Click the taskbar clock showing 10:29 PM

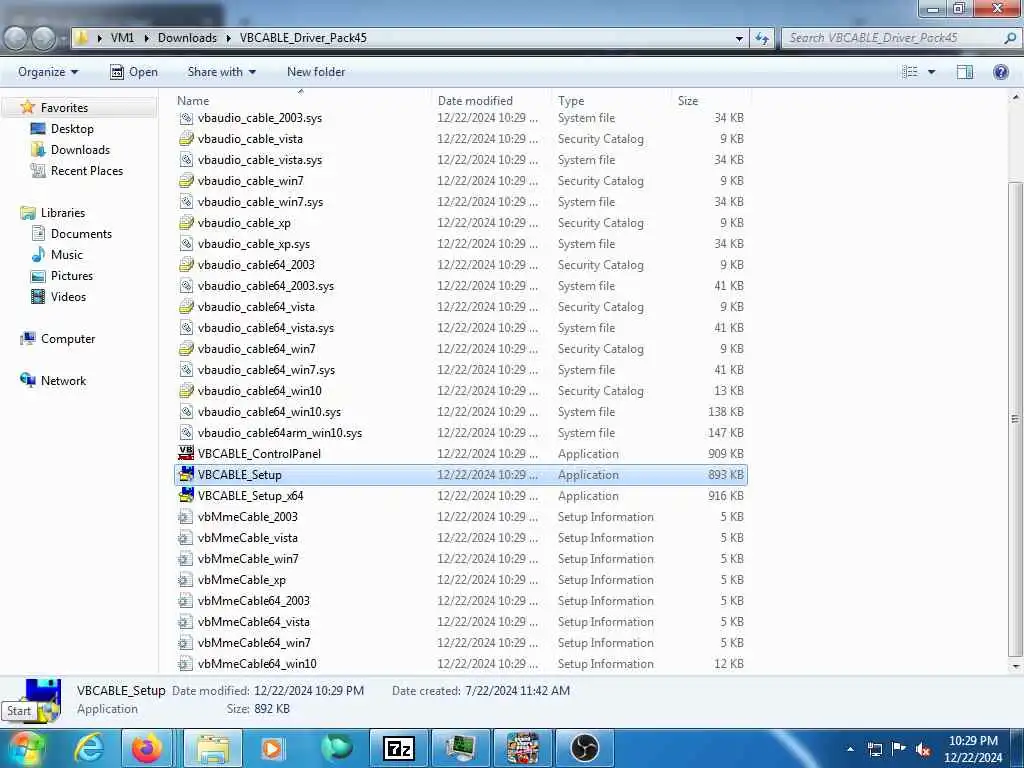tap(973, 749)
